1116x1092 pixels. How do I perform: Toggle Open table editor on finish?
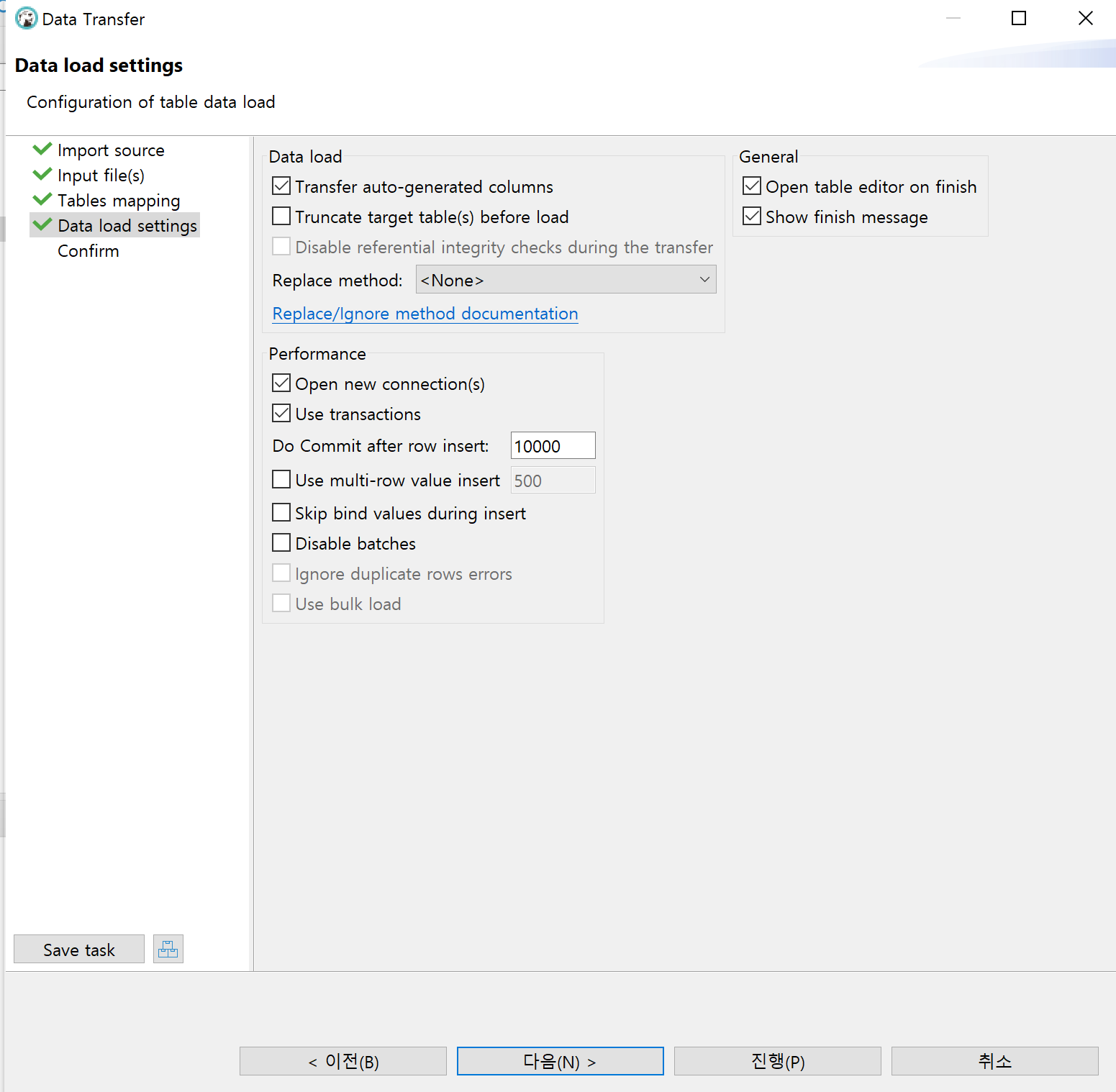[752, 186]
